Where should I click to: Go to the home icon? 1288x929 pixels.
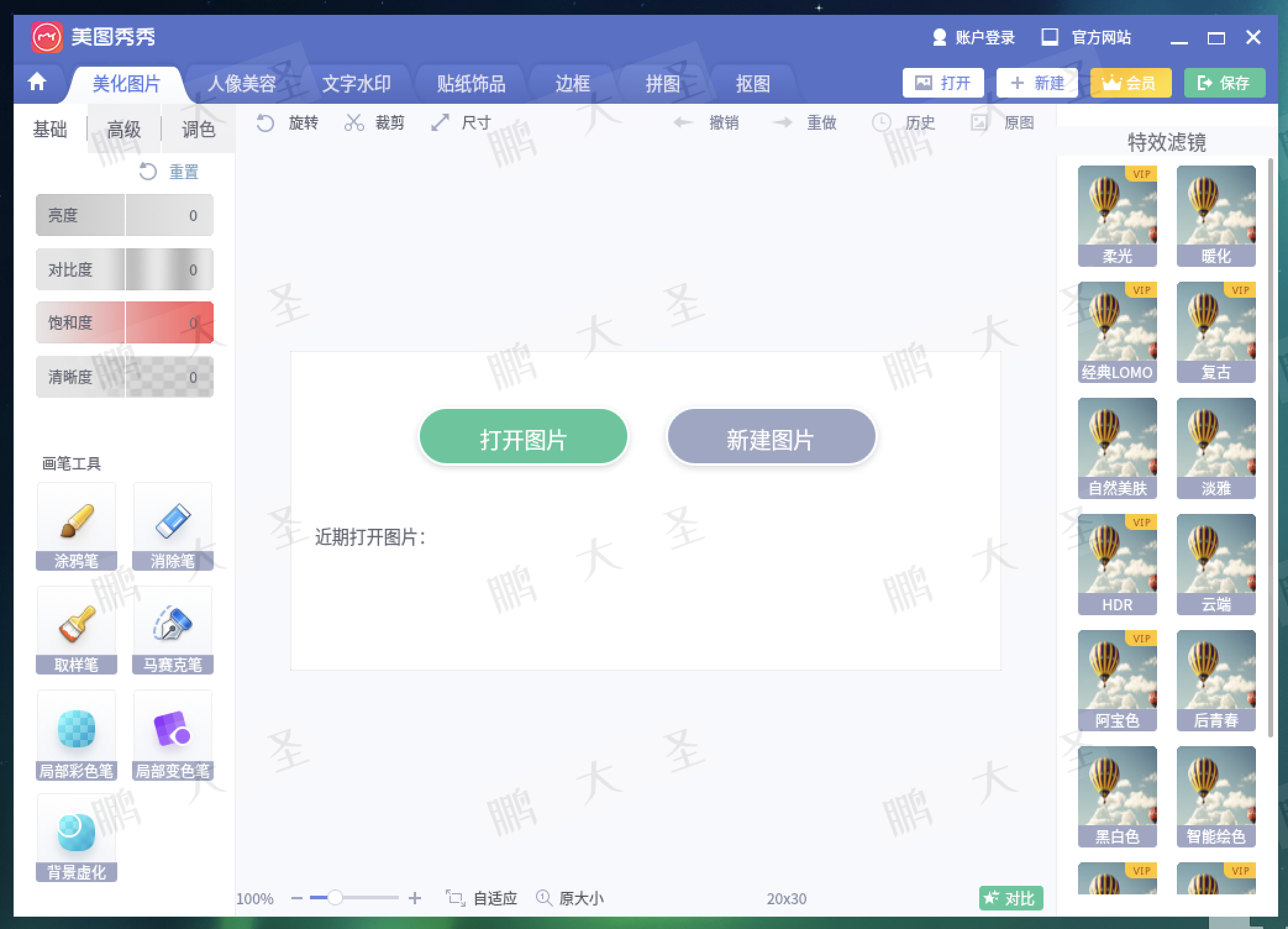click(x=37, y=82)
